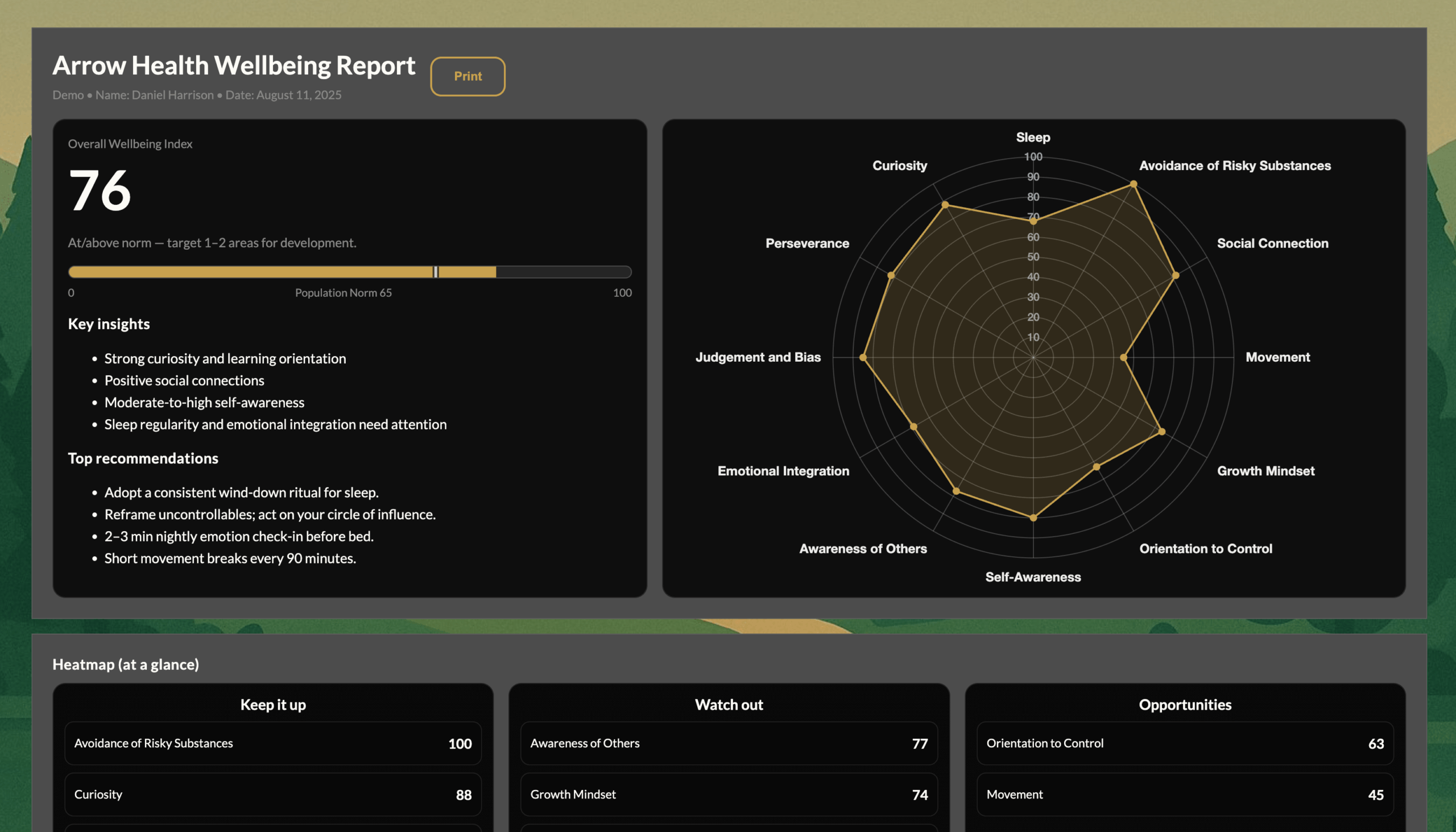Select the Emotional Integration chart label
The width and height of the screenshot is (1456, 832).
[783, 470]
